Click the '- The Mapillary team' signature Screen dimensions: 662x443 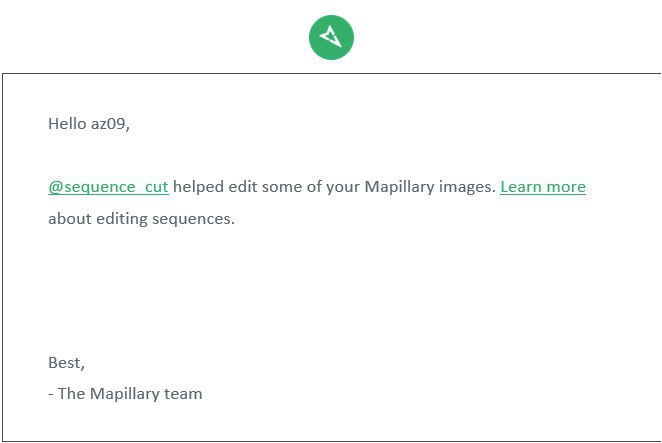[125, 394]
